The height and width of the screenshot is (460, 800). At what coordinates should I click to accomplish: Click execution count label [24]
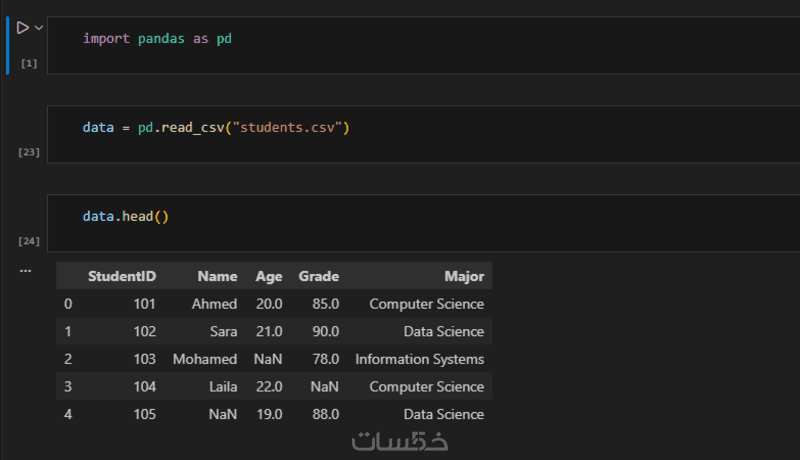coord(29,241)
